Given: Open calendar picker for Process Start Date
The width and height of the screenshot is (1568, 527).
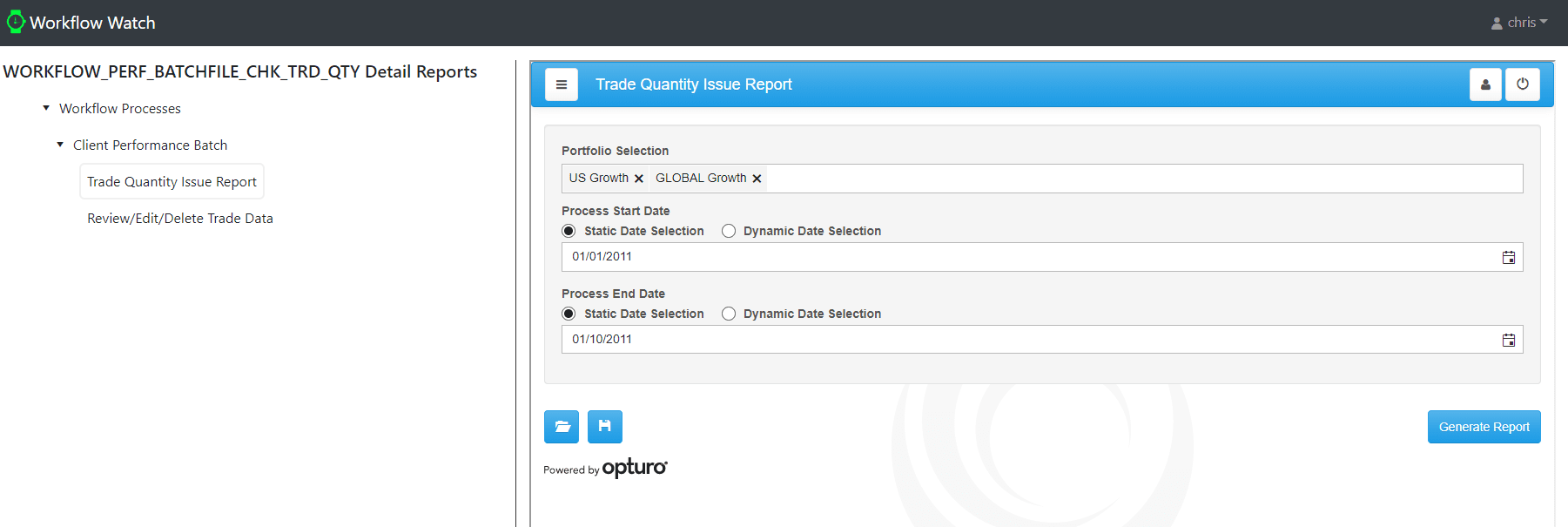Looking at the screenshot, I should point(1509,257).
